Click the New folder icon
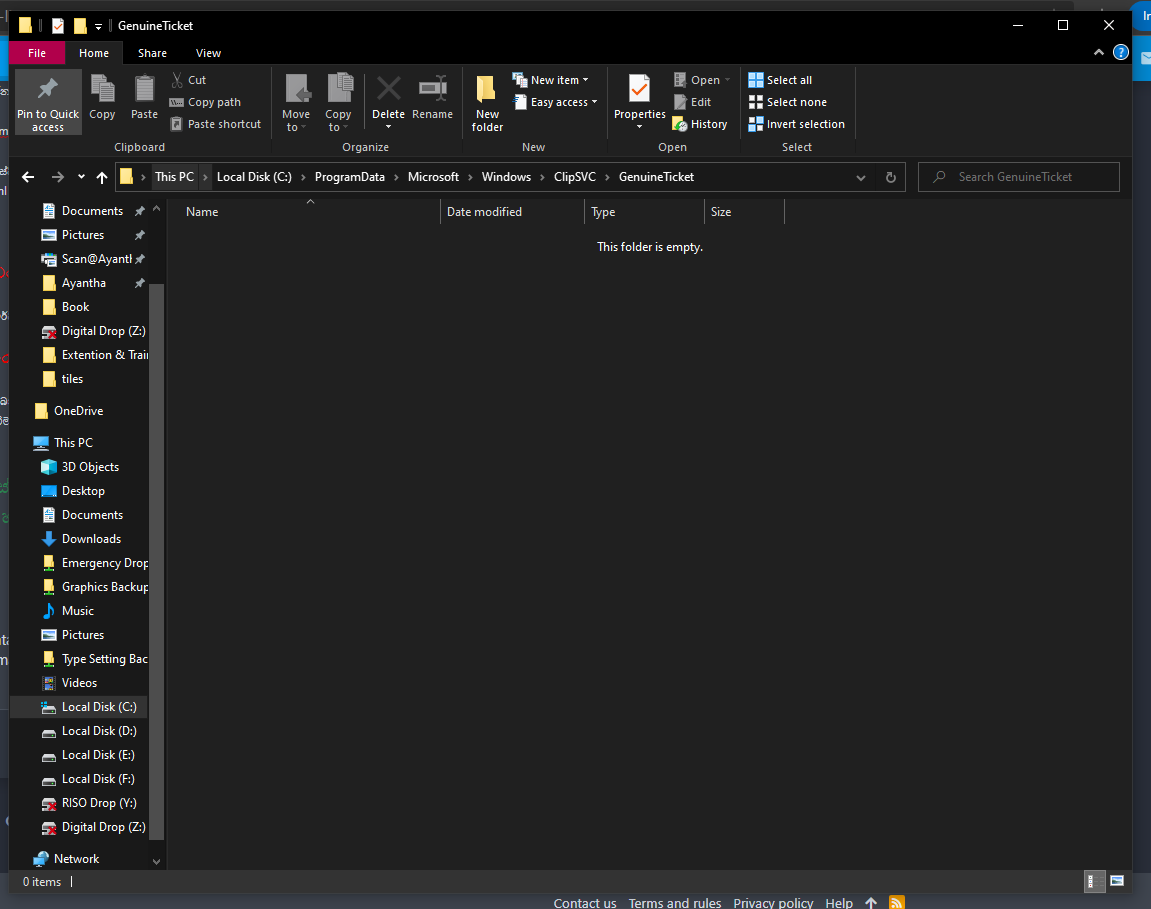The image size is (1151, 909). tap(486, 90)
